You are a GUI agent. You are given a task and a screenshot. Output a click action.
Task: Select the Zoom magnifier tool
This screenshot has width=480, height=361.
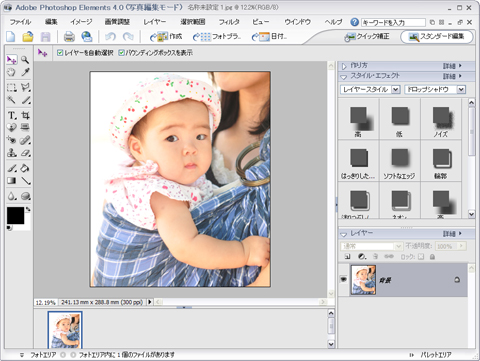click(x=25, y=60)
